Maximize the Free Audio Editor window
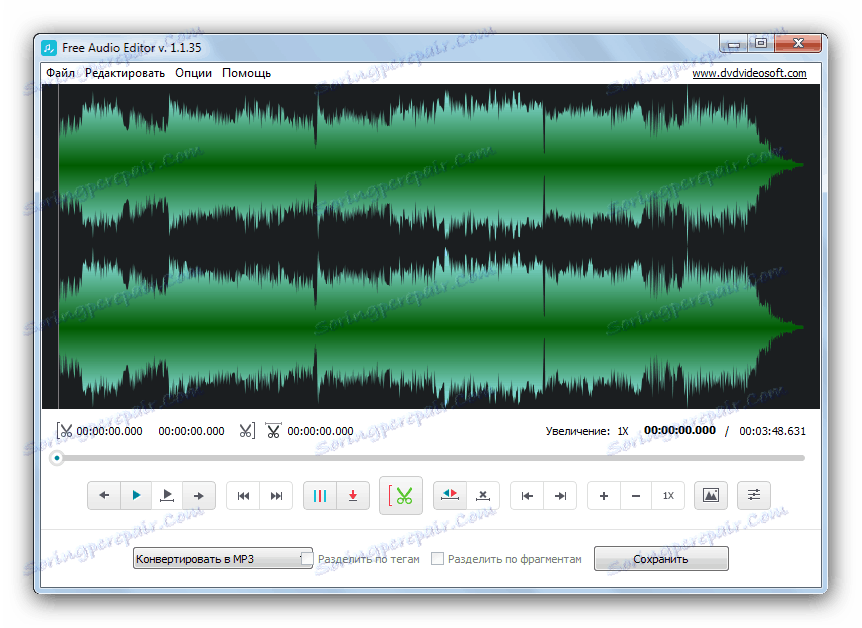Viewport: 862px width, 628px height. pyautogui.click(x=761, y=43)
